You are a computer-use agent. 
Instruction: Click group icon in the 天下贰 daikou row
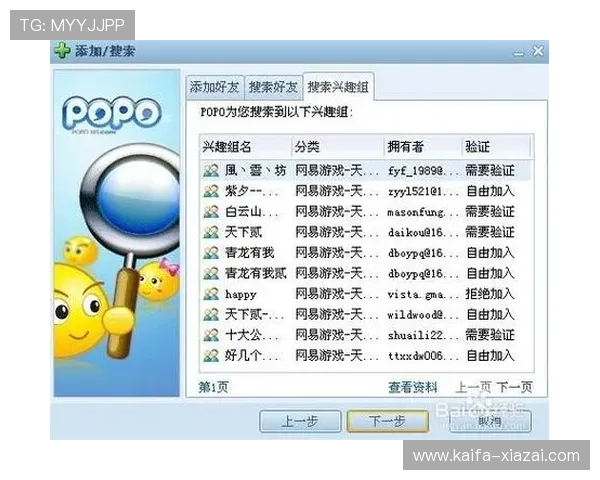211,232
